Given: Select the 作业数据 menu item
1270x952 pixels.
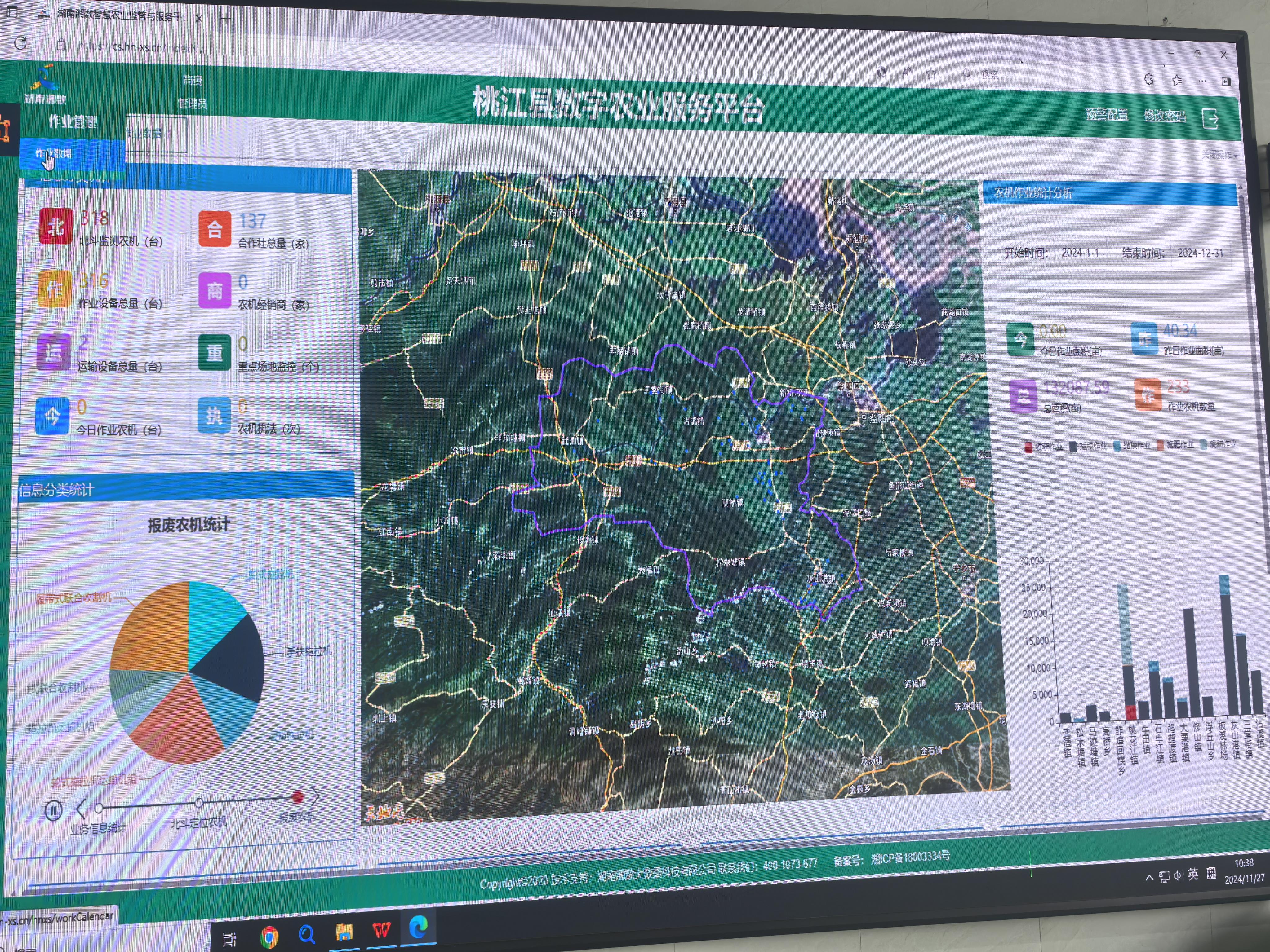Looking at the screenshot, I should [x=54, y=153].
